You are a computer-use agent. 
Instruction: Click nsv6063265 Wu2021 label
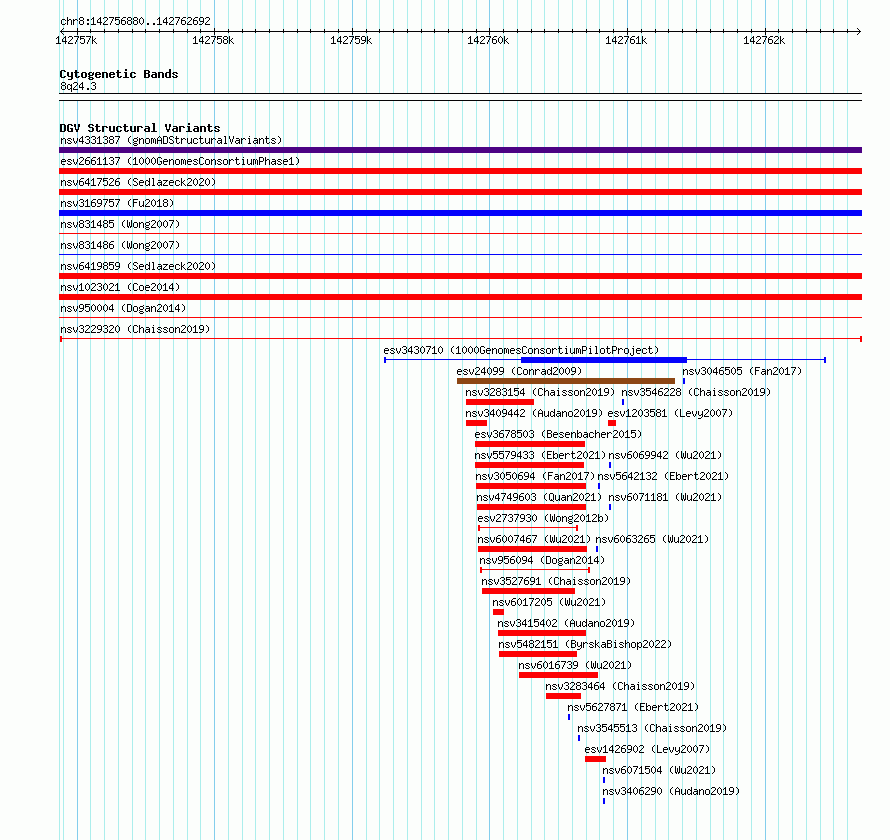pyautogui.click(x=652, y=539)
